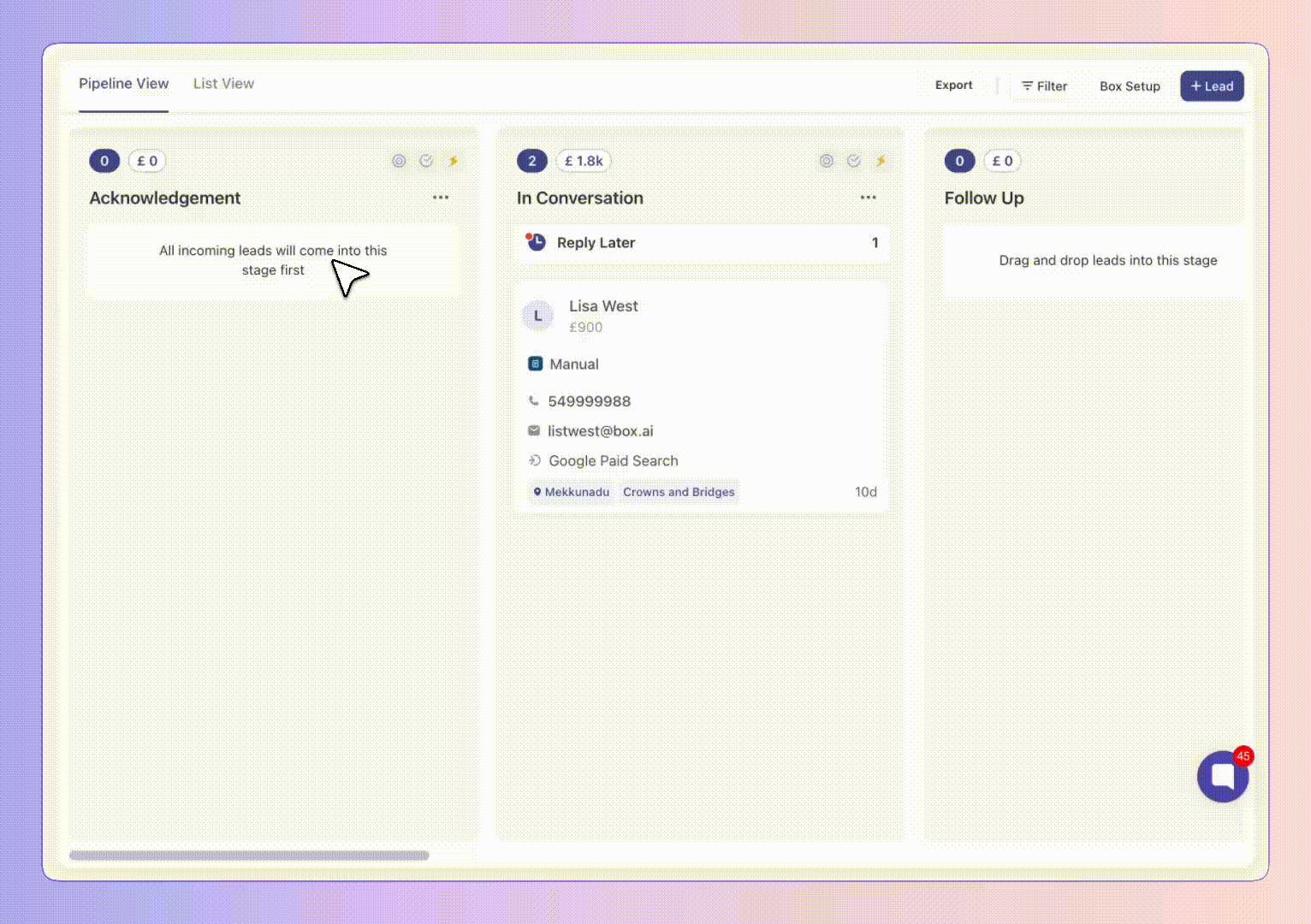Click the Crowns and Bridges tag

(679, 492)
